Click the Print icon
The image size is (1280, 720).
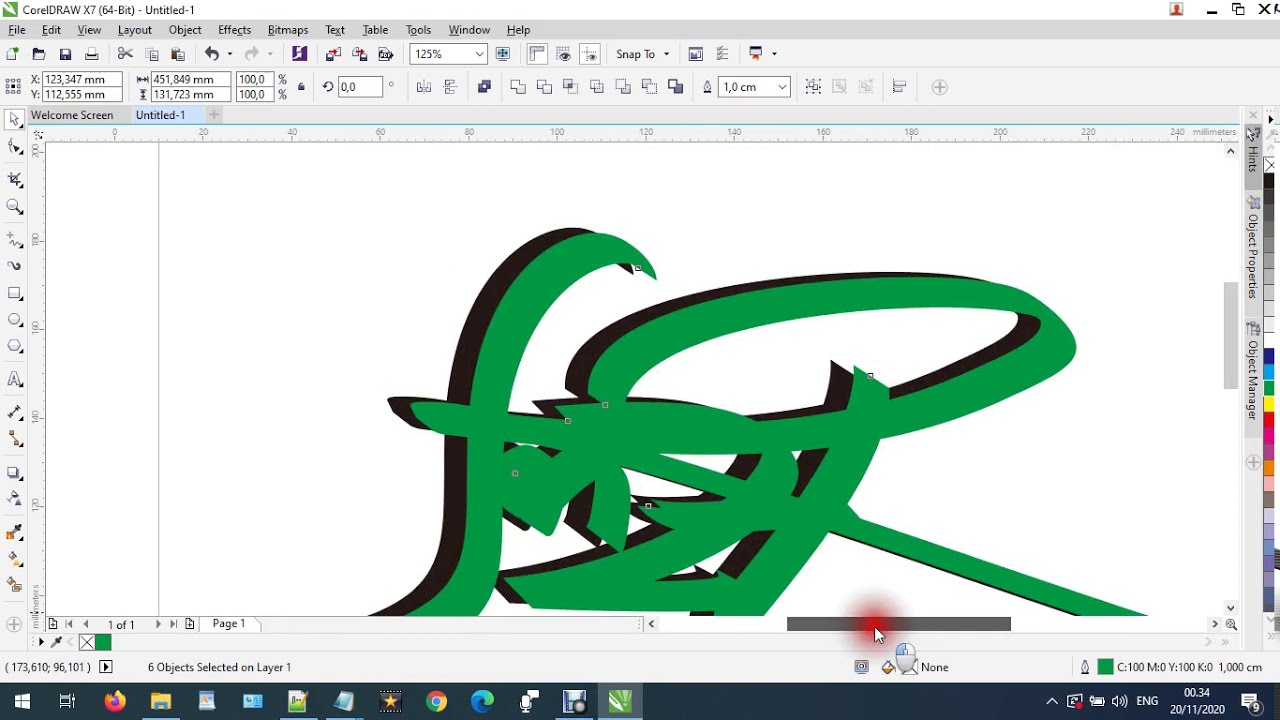coord(91,54)
